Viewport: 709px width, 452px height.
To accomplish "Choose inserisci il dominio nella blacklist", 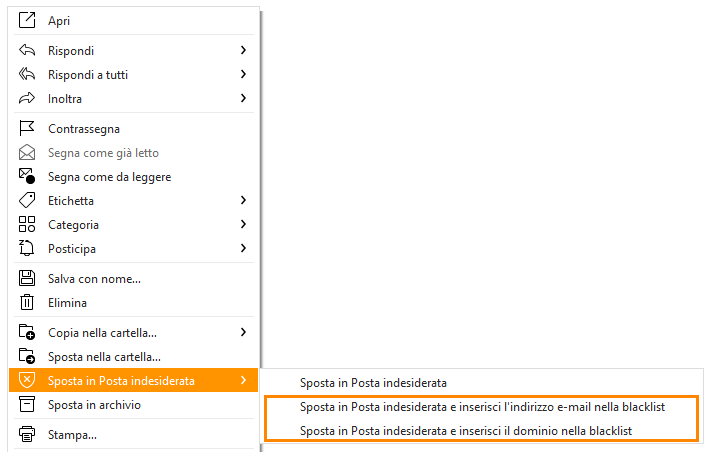I will 466,431.
